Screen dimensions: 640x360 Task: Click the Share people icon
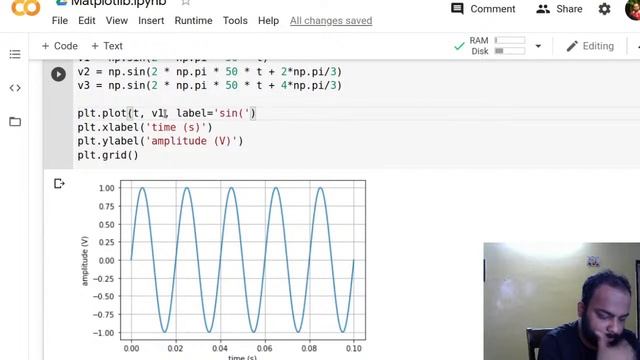click(543, 9)
